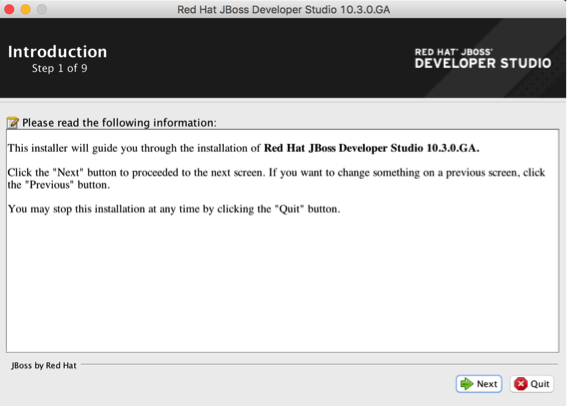Click the Quit button
Image resolution: width=567 pixels, height=407 pixels.
point(532,384)
